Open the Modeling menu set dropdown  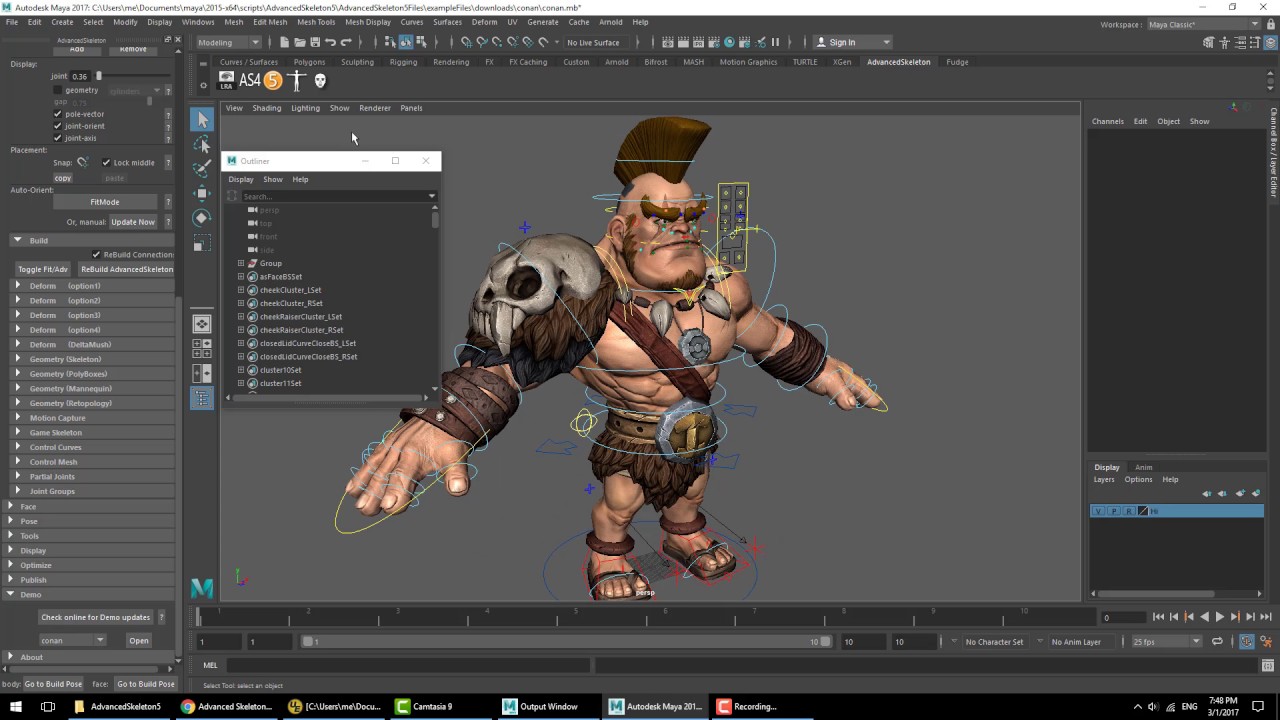click(x=228, y=42)
